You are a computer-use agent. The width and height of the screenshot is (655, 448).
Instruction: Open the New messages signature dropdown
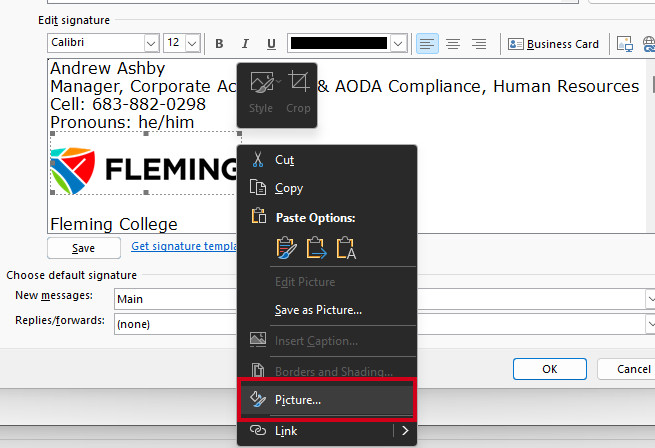(650, 299)
